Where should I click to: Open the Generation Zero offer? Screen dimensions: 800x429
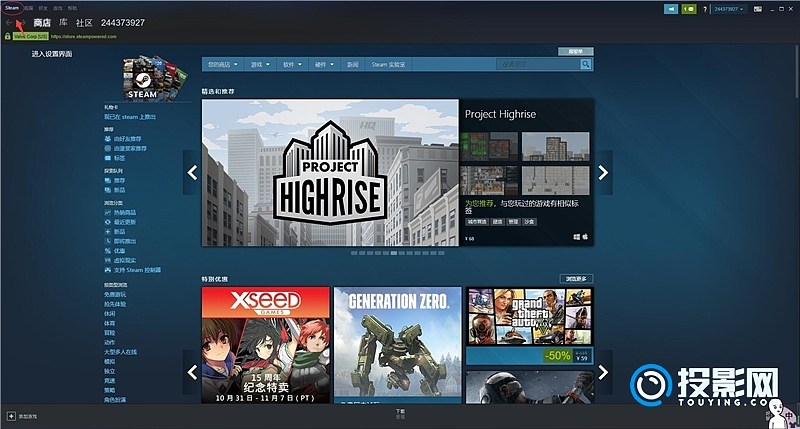397,345
